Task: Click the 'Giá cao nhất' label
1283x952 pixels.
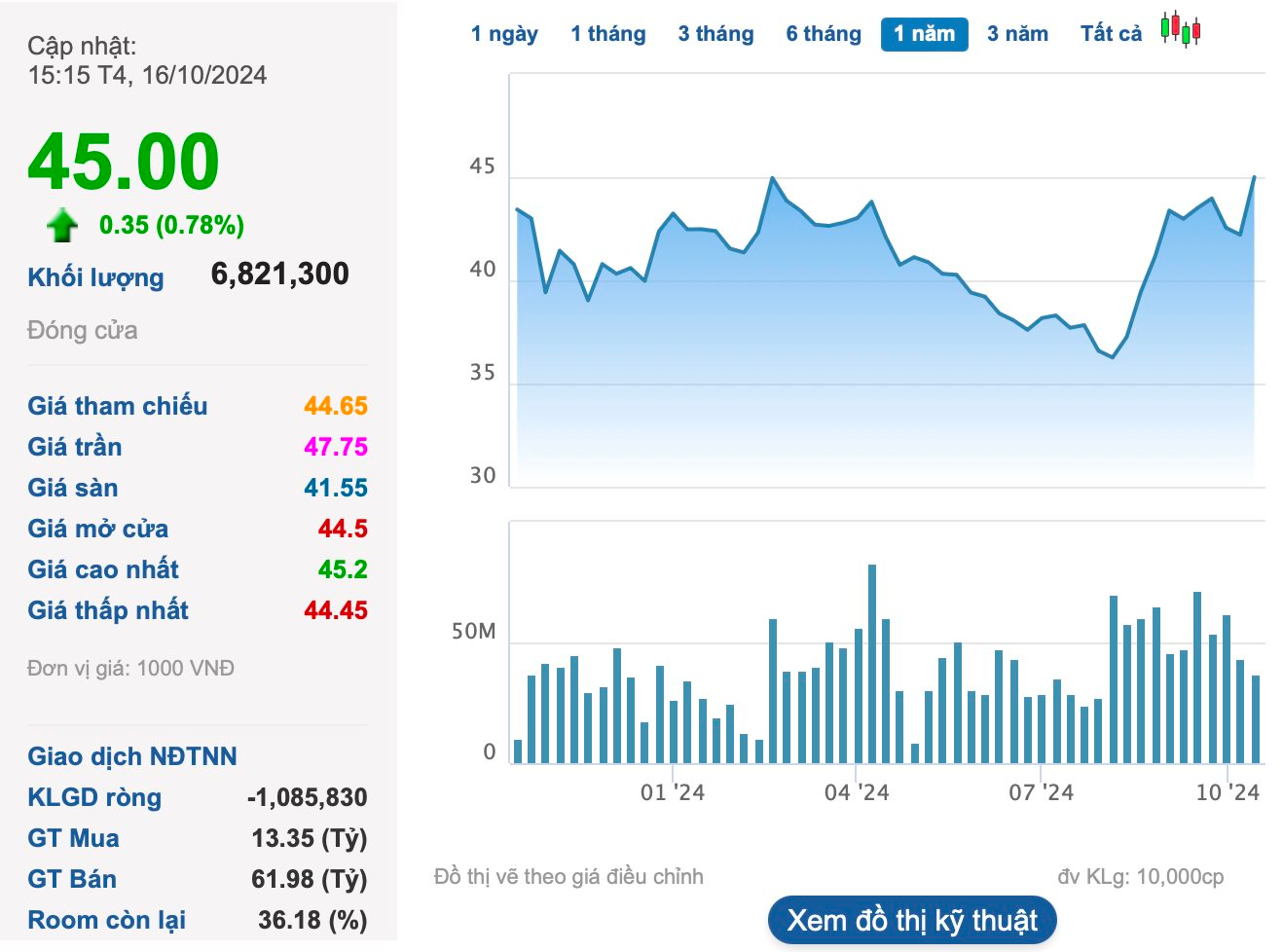Action: pyautogui.click(x=103, y=569)
